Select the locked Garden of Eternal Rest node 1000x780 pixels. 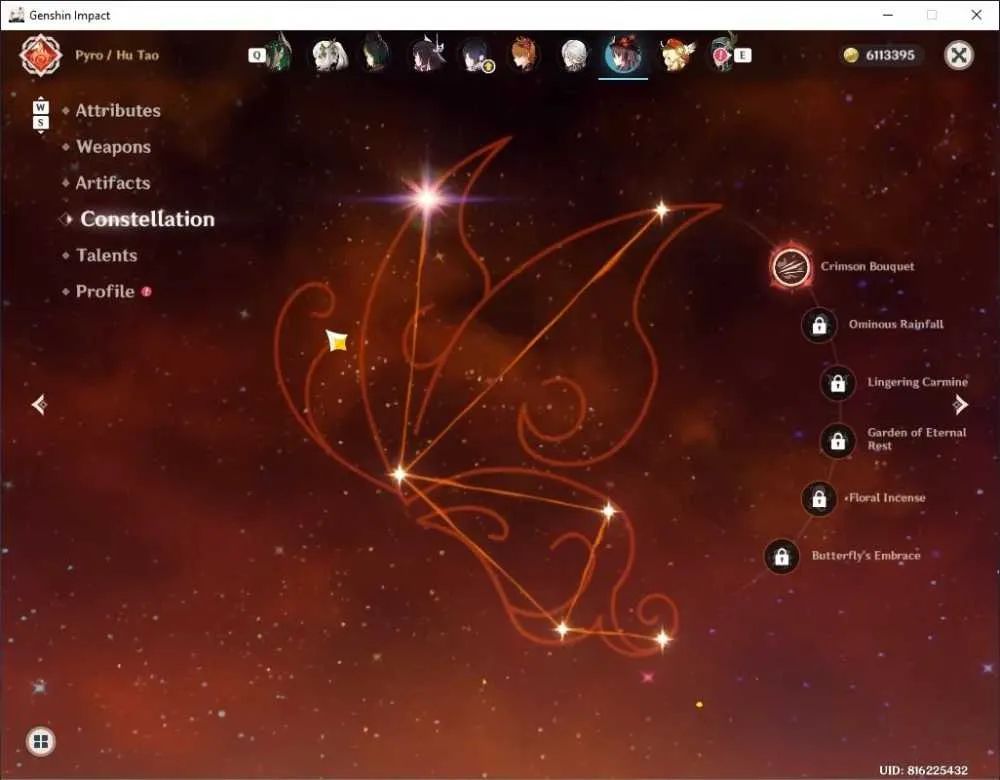837,440
